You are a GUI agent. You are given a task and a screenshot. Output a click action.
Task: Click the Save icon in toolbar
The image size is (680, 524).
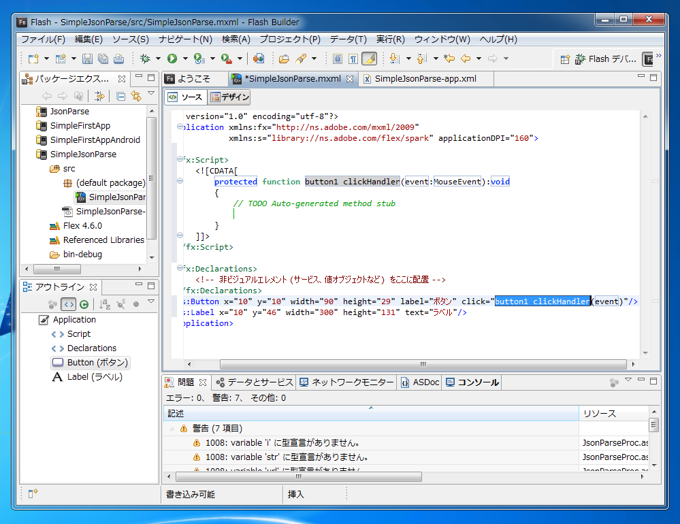point(87,59)
